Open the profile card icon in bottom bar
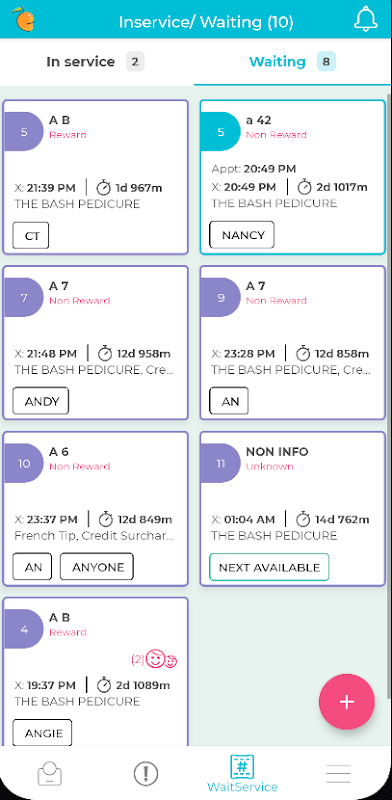 (50, 773)
